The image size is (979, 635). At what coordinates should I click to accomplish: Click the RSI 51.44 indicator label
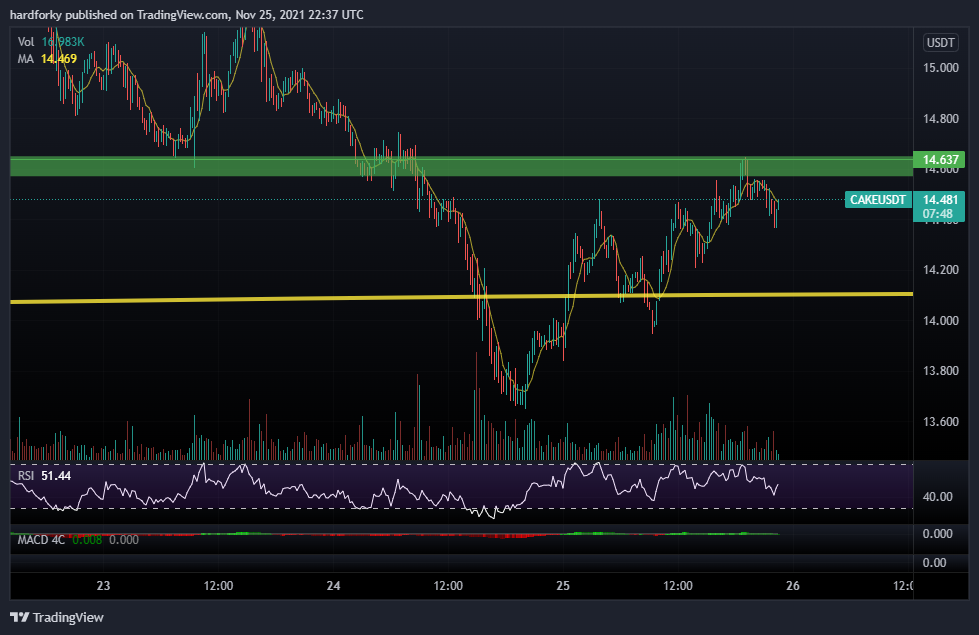(44, 476)
